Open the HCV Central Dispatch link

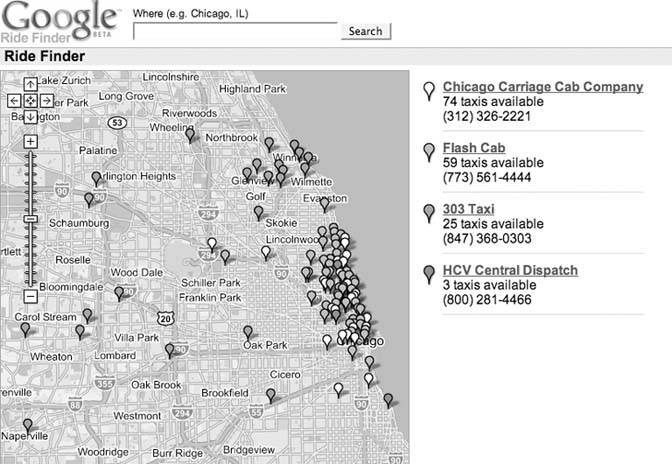click(x=510, y=270)
